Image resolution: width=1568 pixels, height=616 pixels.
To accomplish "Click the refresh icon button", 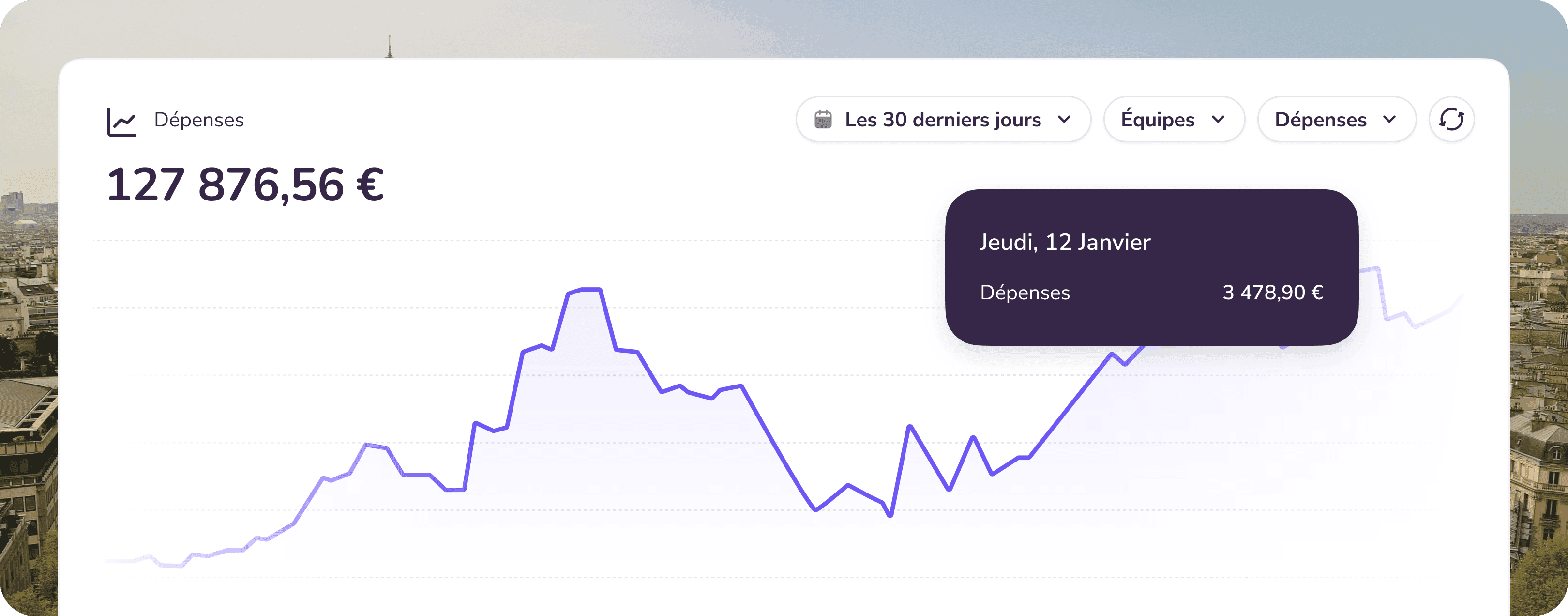I will (x=1451, y=120).
